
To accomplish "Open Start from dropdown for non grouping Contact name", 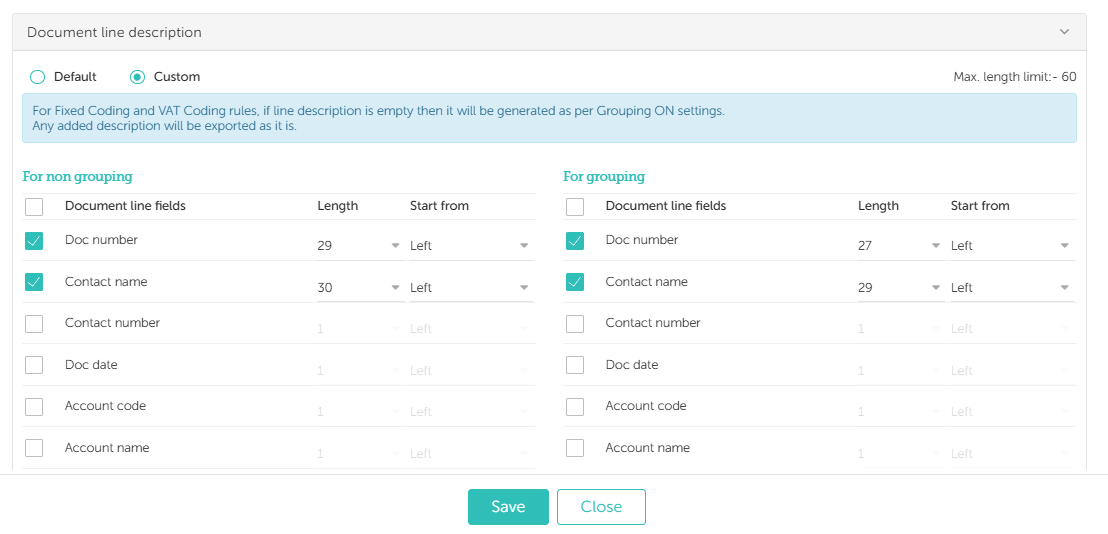I will pyautogui.click(x=469, y=288).
